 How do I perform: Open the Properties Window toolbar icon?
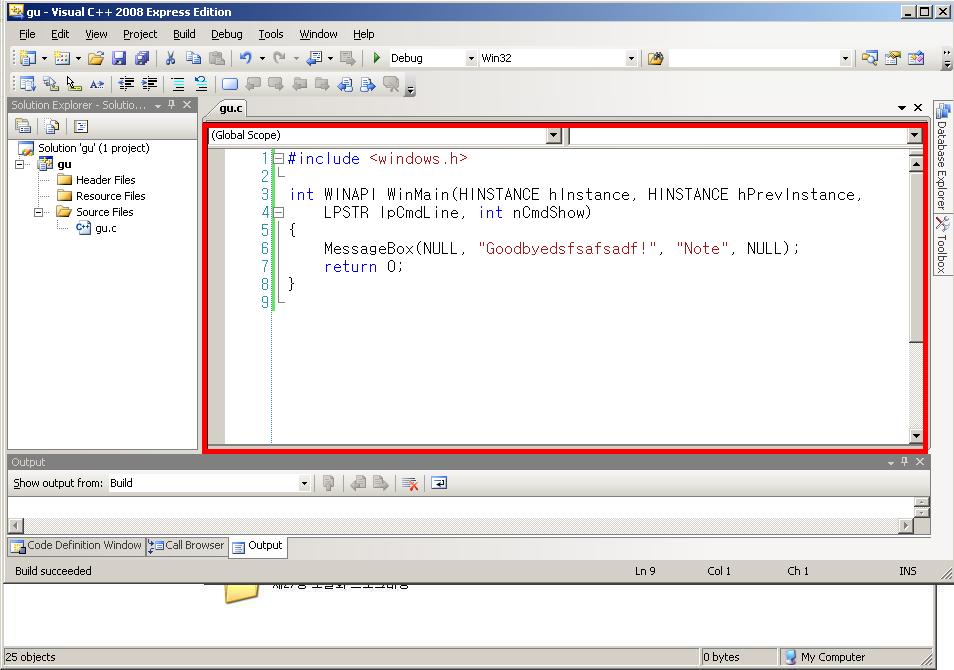(893, 58)
